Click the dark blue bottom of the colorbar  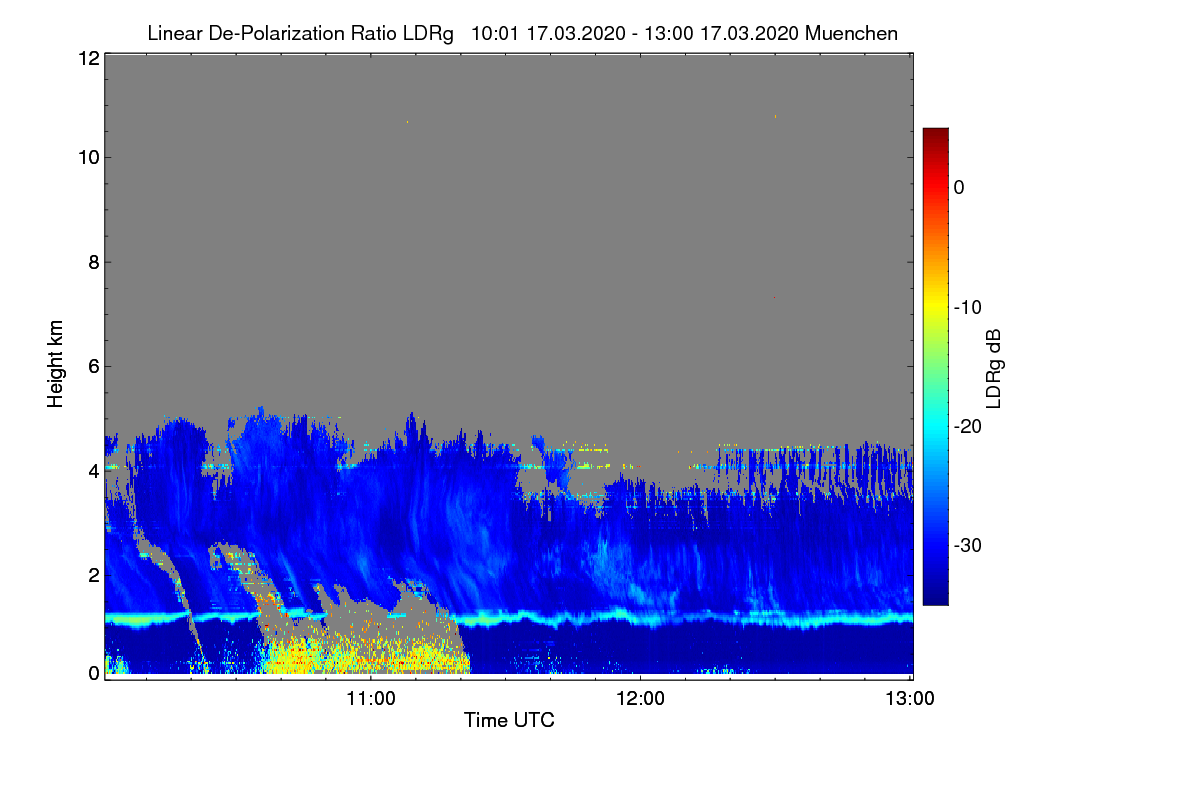pyautogui.click(x=935, y=595)
